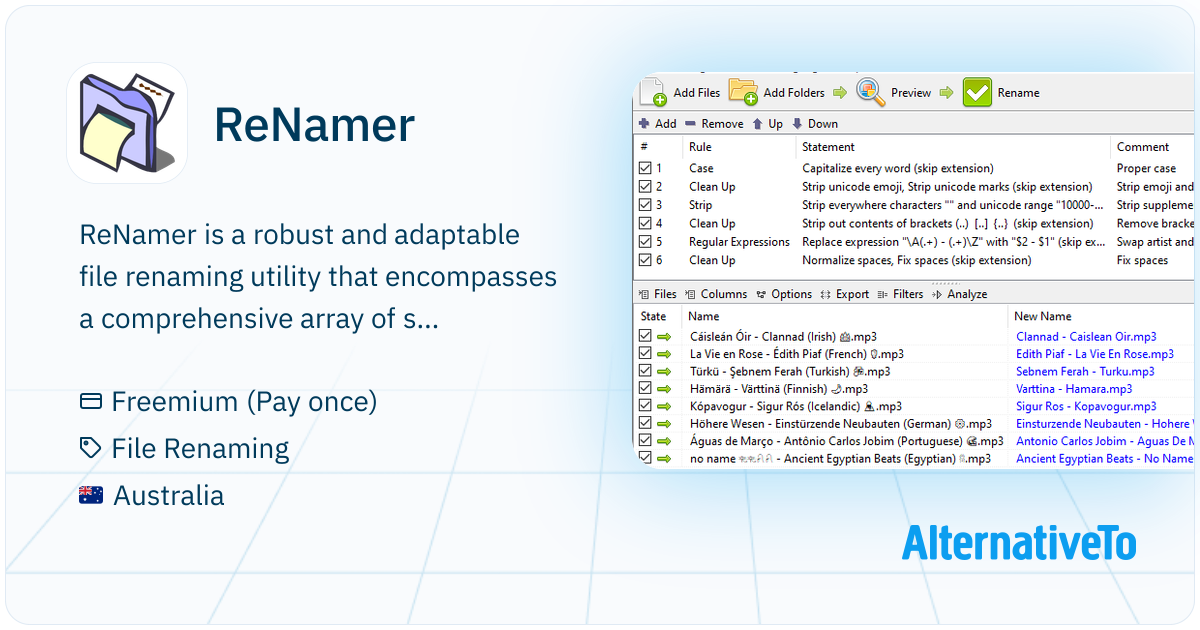Image resolution: width=1200 pixels, height=630 pixels.
Task: Click the Add Files toolbar icon
Action: tap(653, 92)
